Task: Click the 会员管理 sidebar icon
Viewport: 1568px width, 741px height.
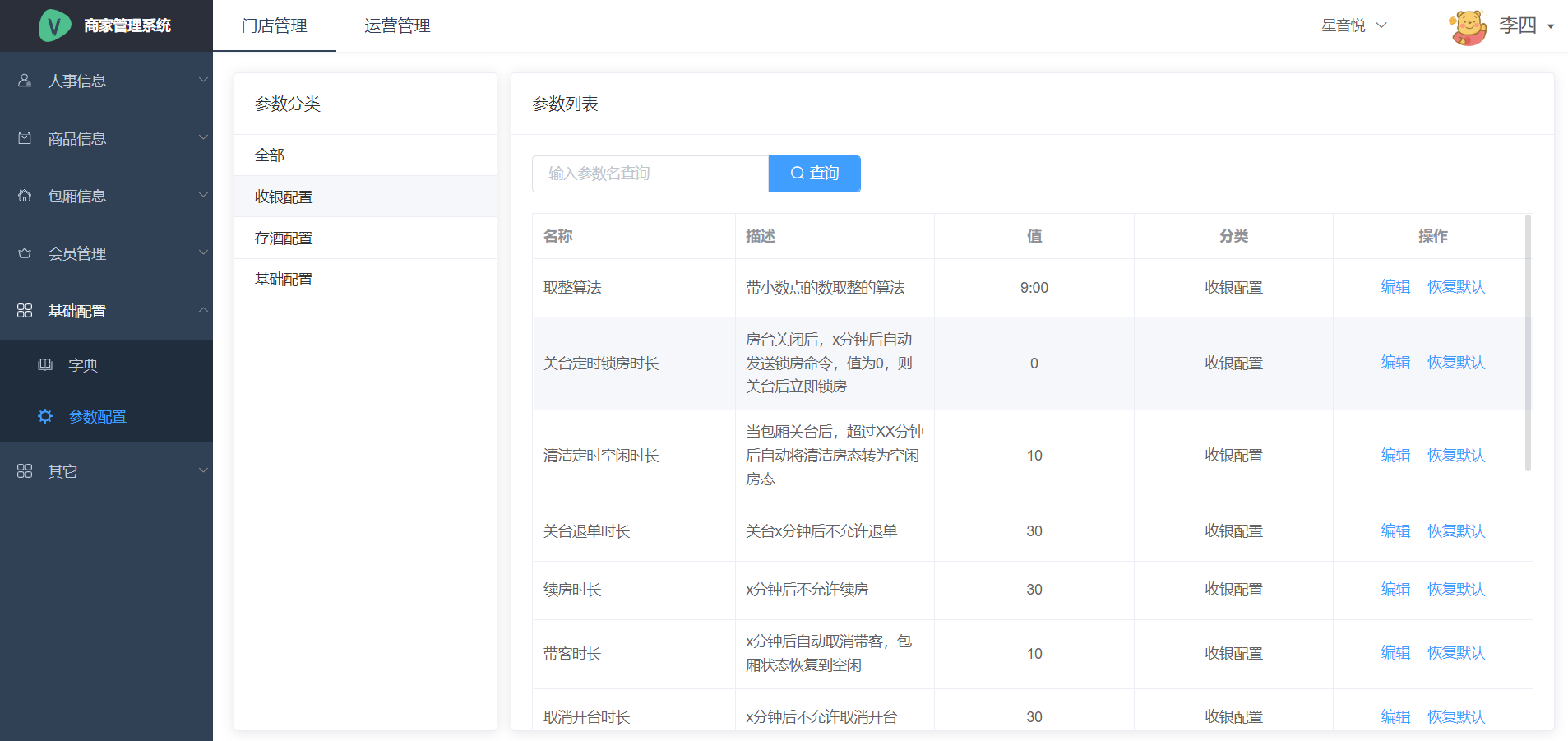Action: coord(25,253)
